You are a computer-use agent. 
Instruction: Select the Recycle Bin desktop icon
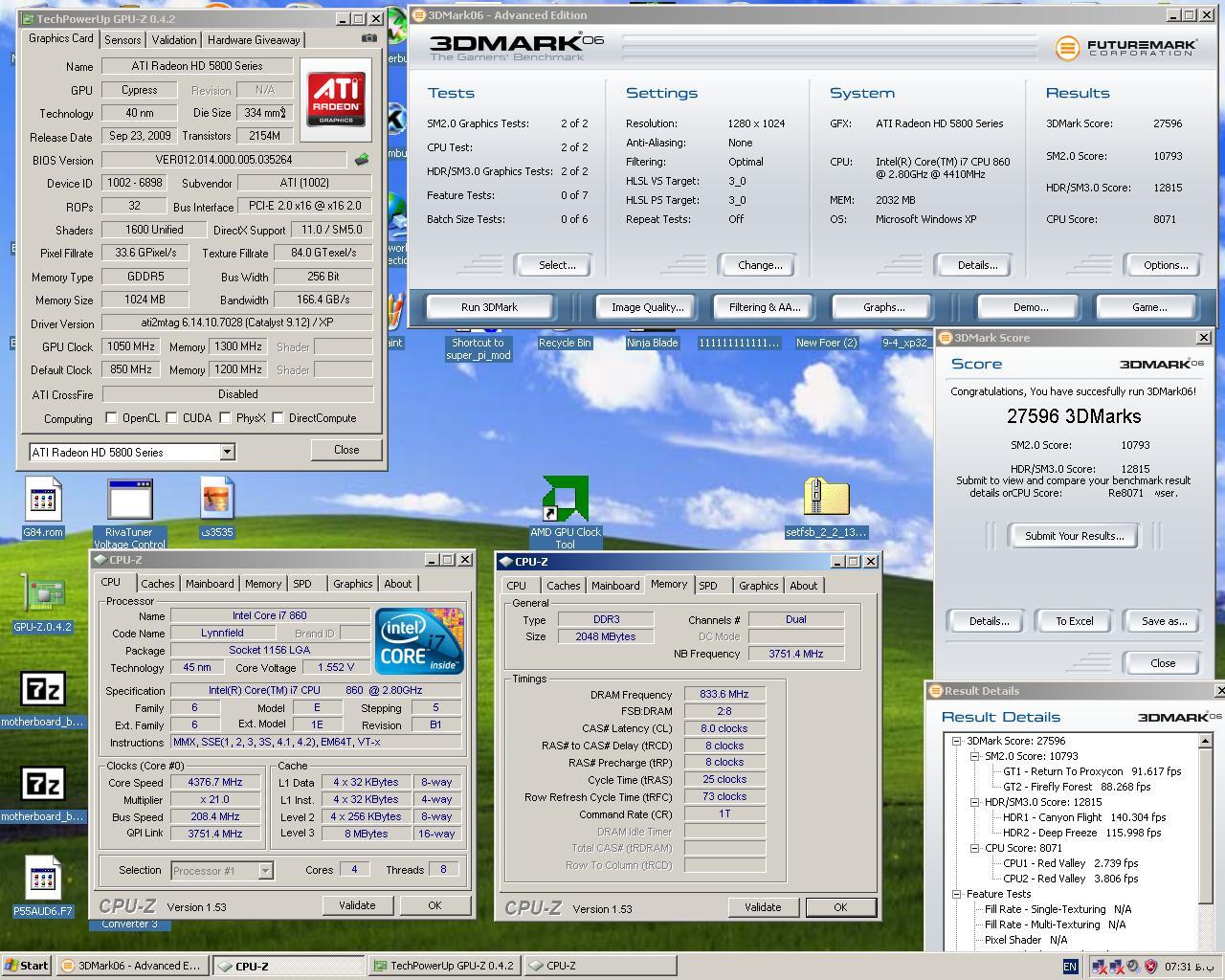pos(565,343)
